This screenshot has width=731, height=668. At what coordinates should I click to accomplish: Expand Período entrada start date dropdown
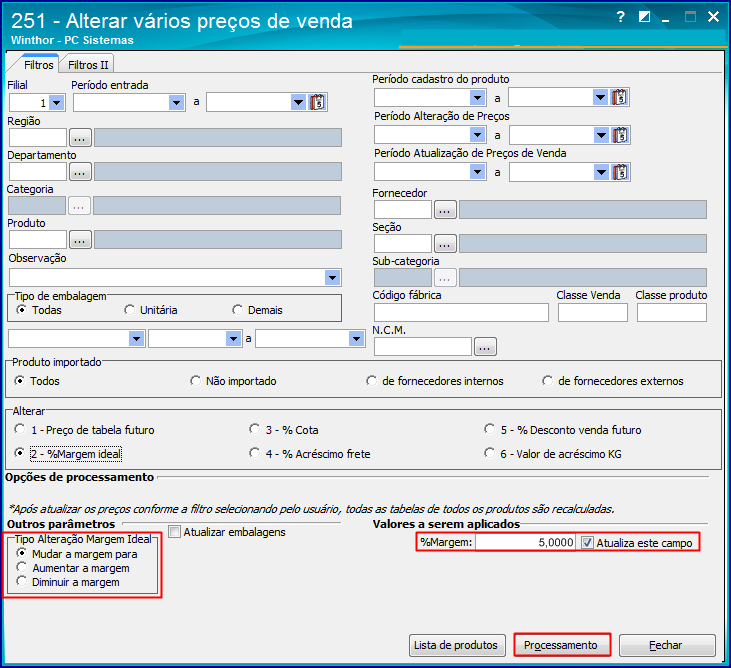click(177, 103)
